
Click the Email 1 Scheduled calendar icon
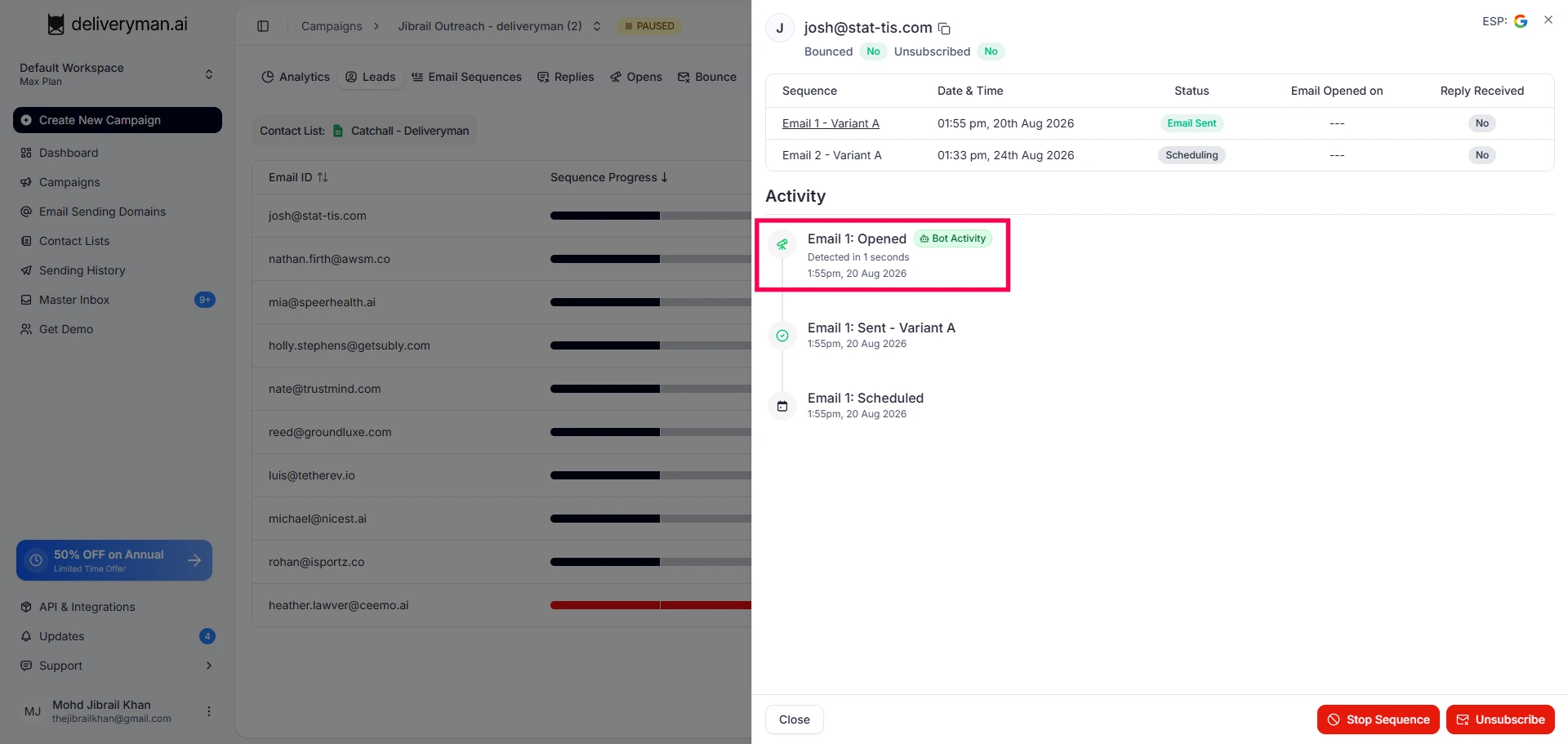coord(782,406)
